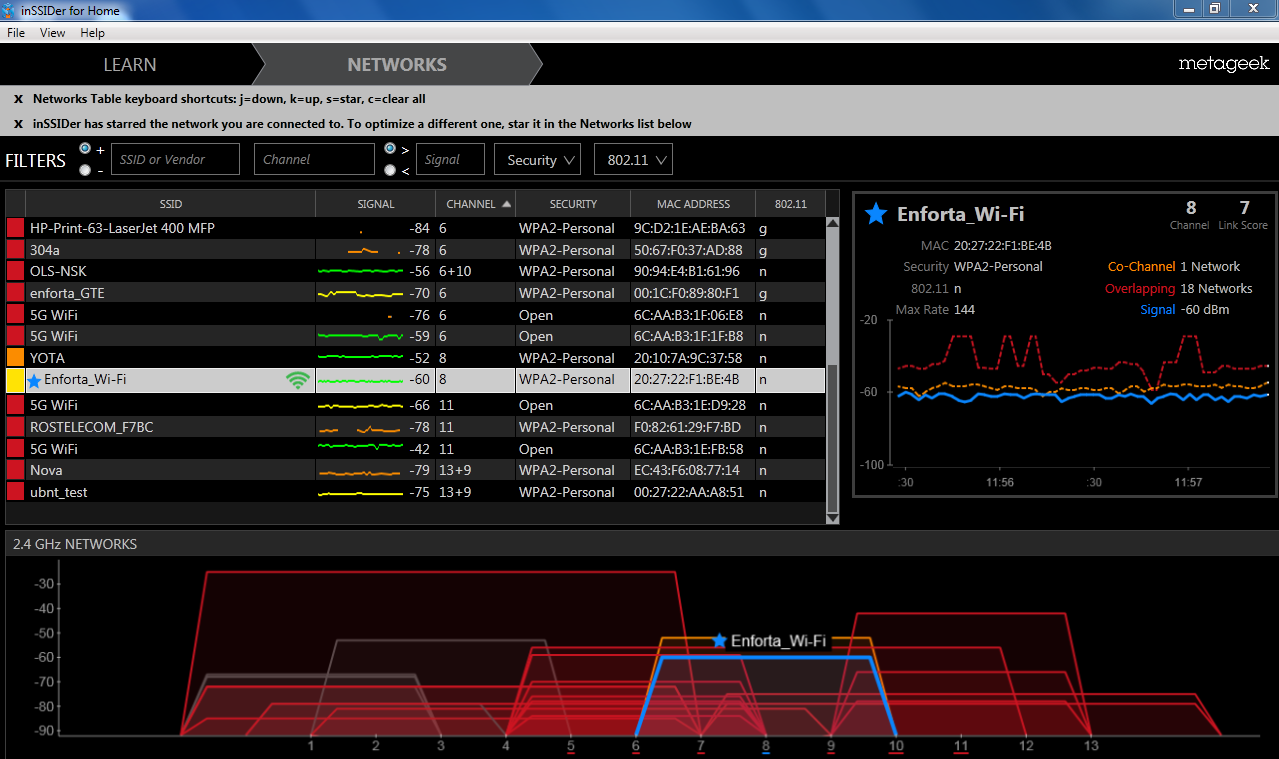Image resolution: width=1279 pixels, height=759 pixels.
Task: Close the starred network notification with its X
Action: [x=18, y=124]
